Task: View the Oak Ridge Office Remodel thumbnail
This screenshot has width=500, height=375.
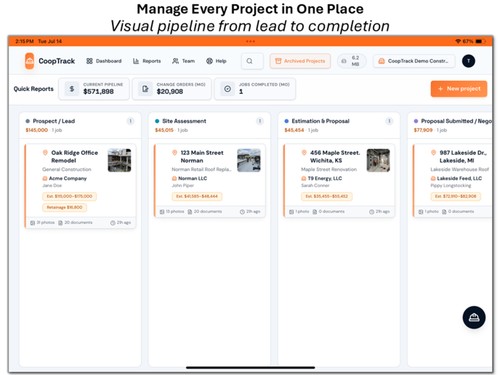Action: [119, 160]
